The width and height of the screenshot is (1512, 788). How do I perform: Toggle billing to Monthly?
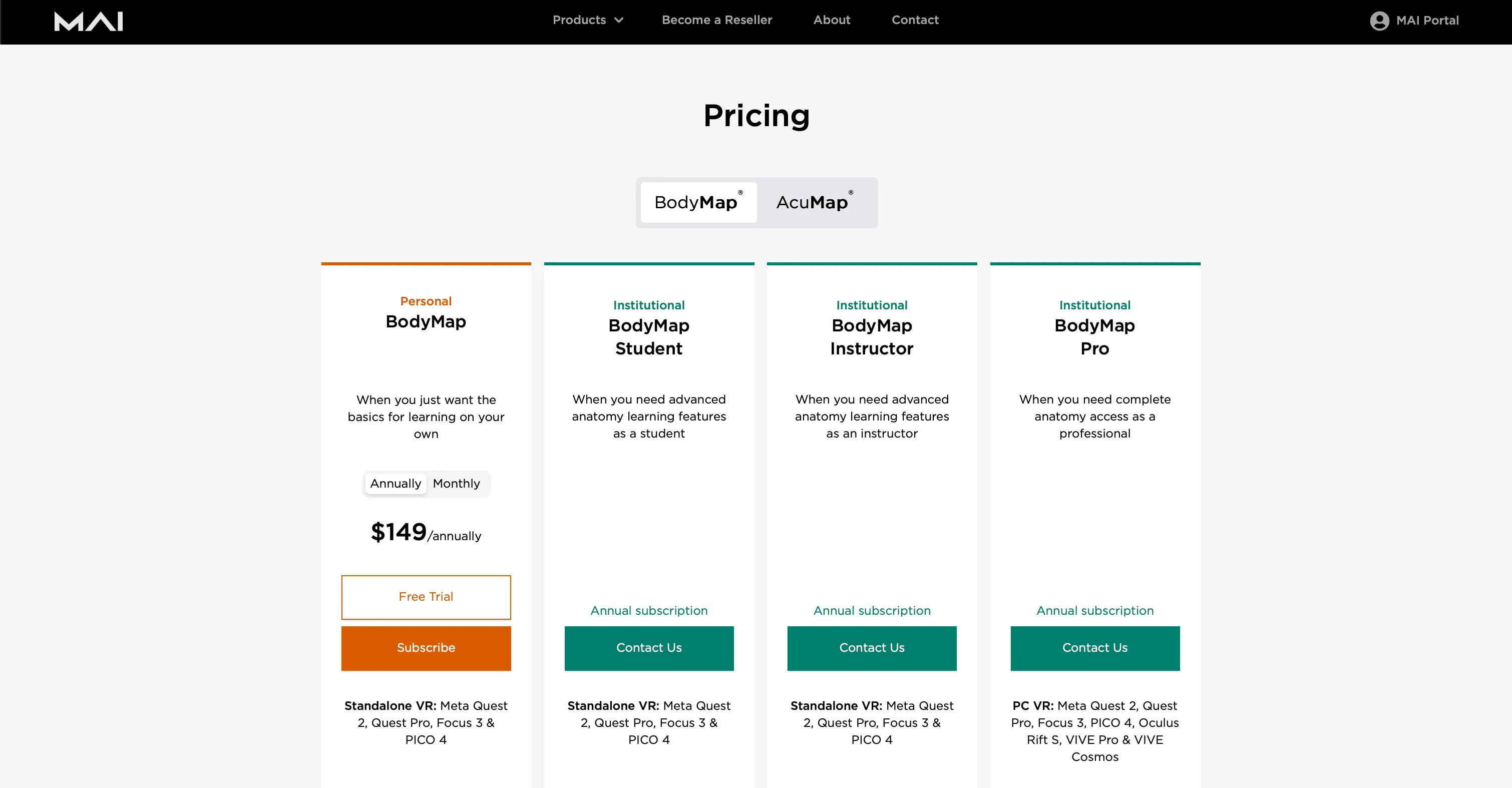[456, 484]
